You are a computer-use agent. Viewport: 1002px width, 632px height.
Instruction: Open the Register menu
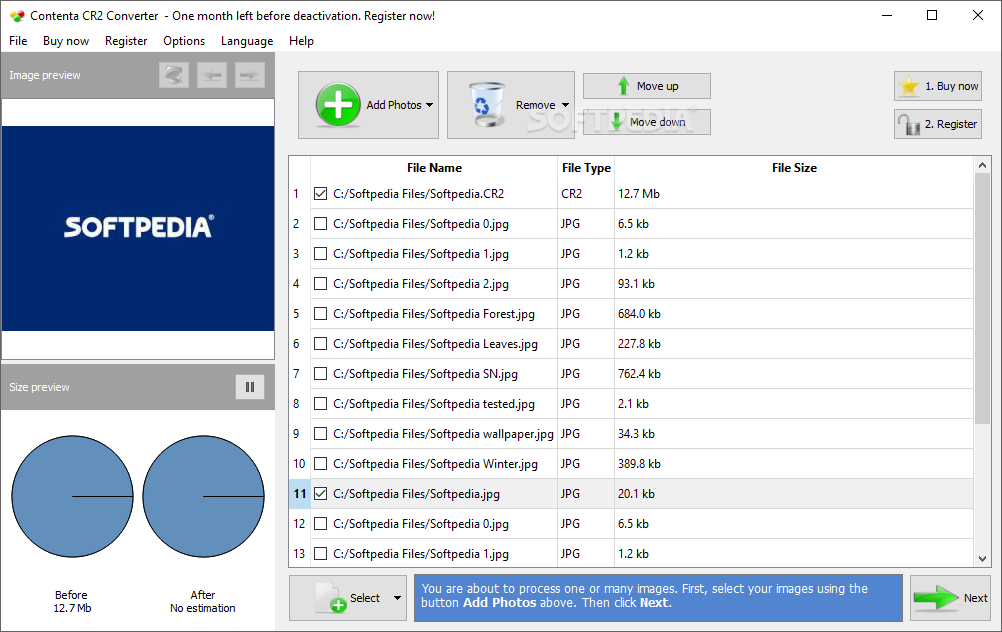click(126, 41)
